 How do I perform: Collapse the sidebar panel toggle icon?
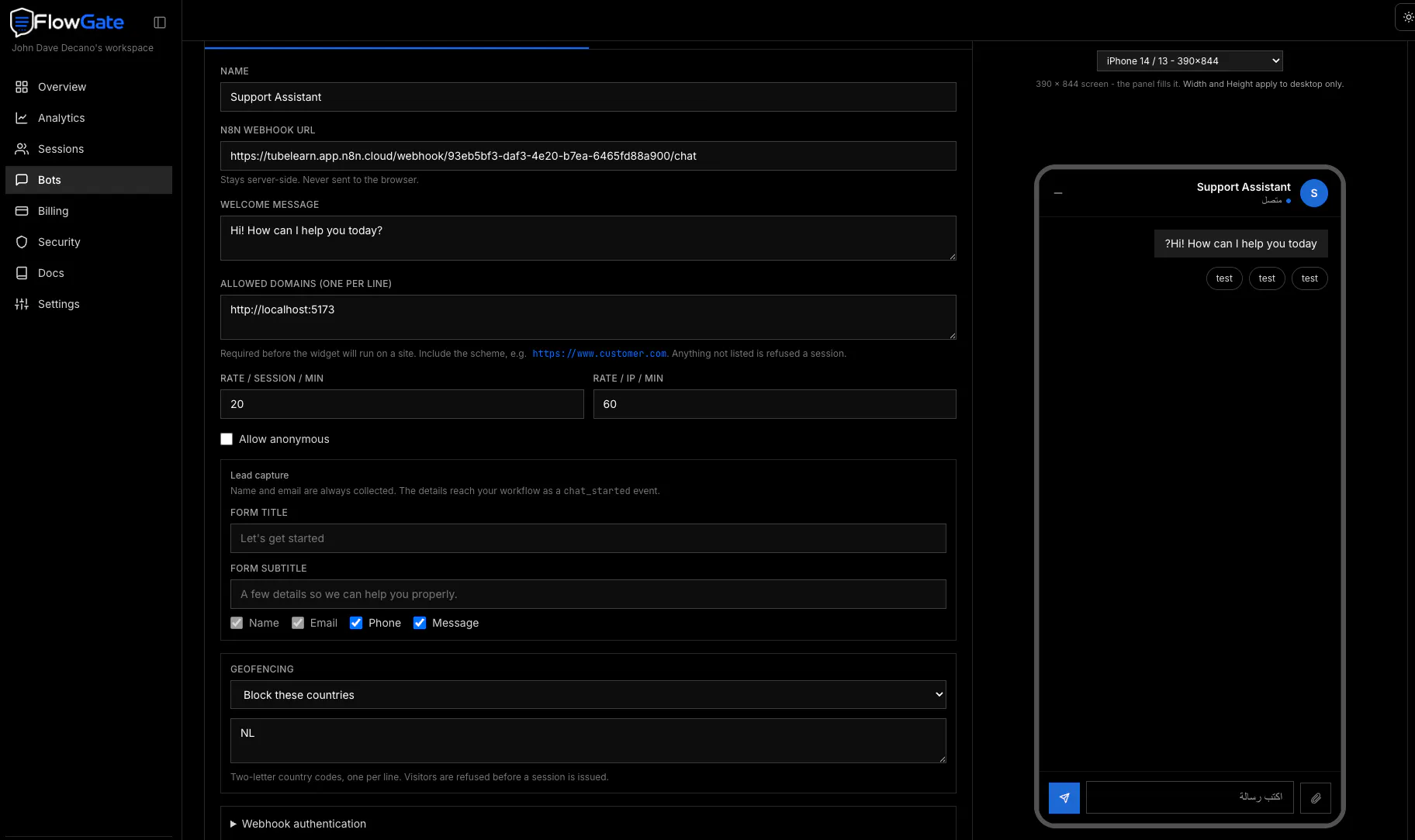(160, 22)
